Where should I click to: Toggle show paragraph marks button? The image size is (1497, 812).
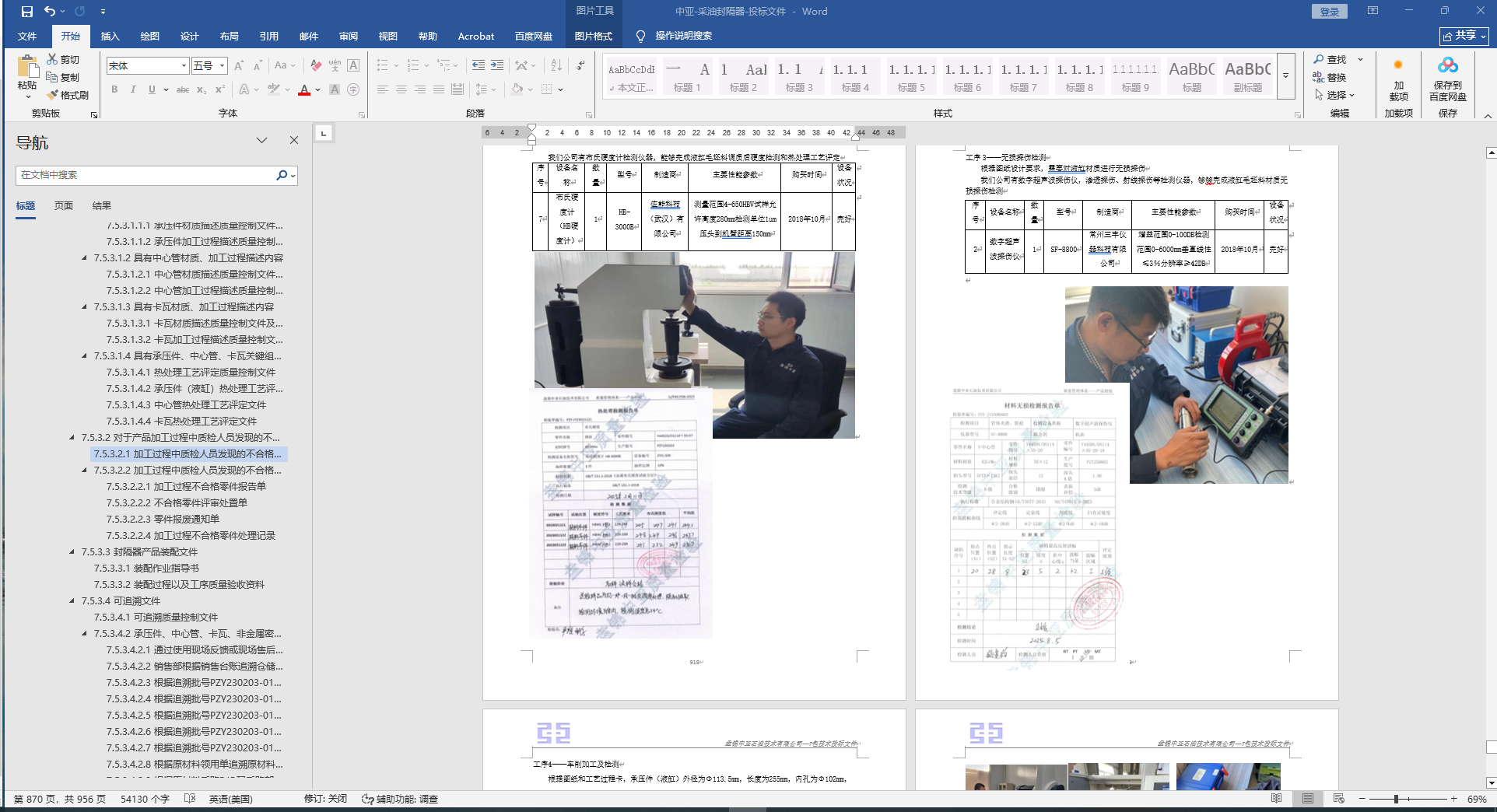[581, 65]
